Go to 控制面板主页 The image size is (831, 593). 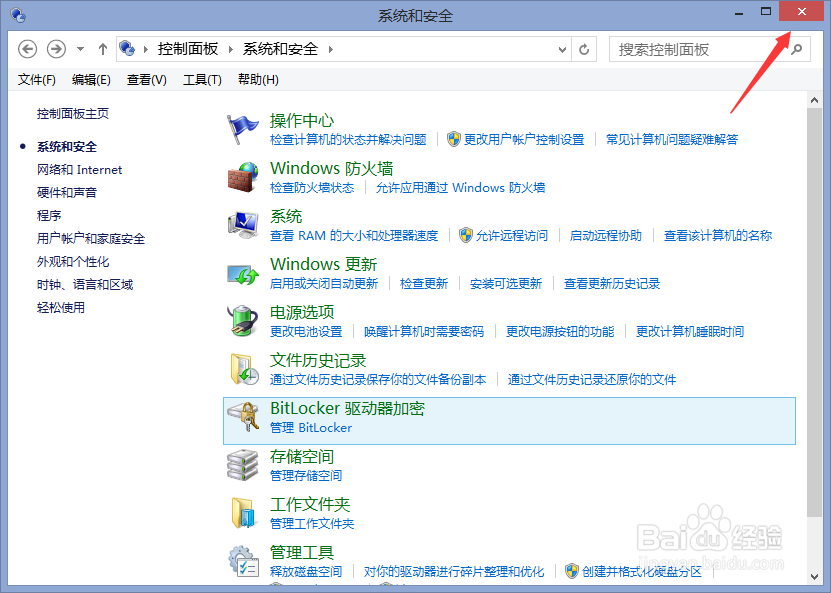(73, 113)
